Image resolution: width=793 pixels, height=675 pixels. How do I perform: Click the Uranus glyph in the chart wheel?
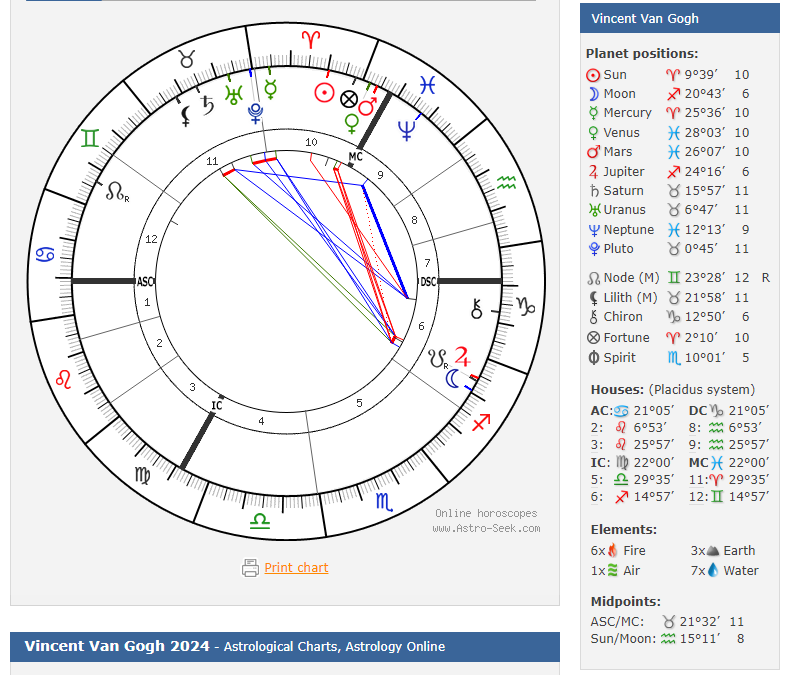(234, 95)
